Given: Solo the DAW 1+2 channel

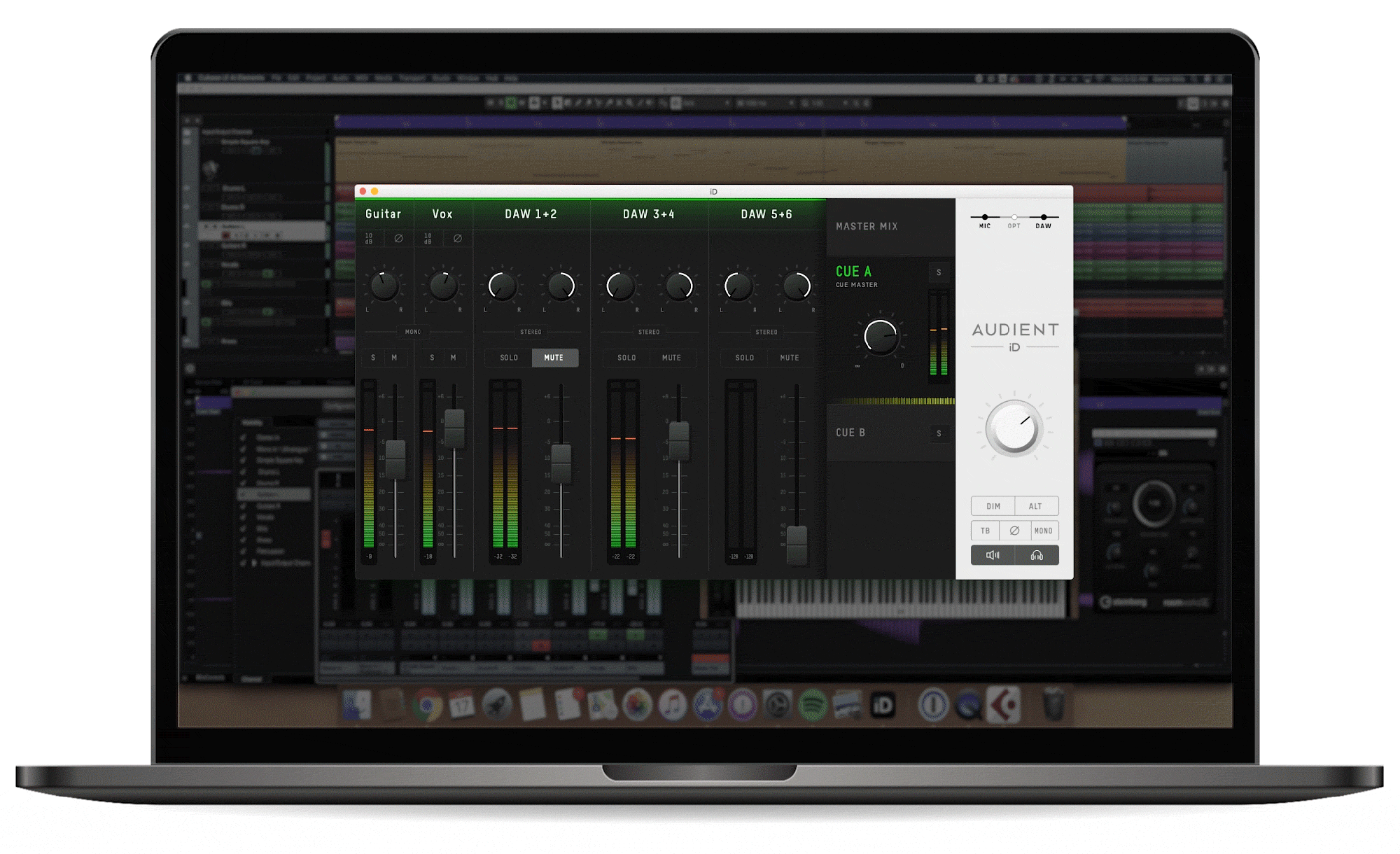Looking at the screenshot, I should coord(509,358).
